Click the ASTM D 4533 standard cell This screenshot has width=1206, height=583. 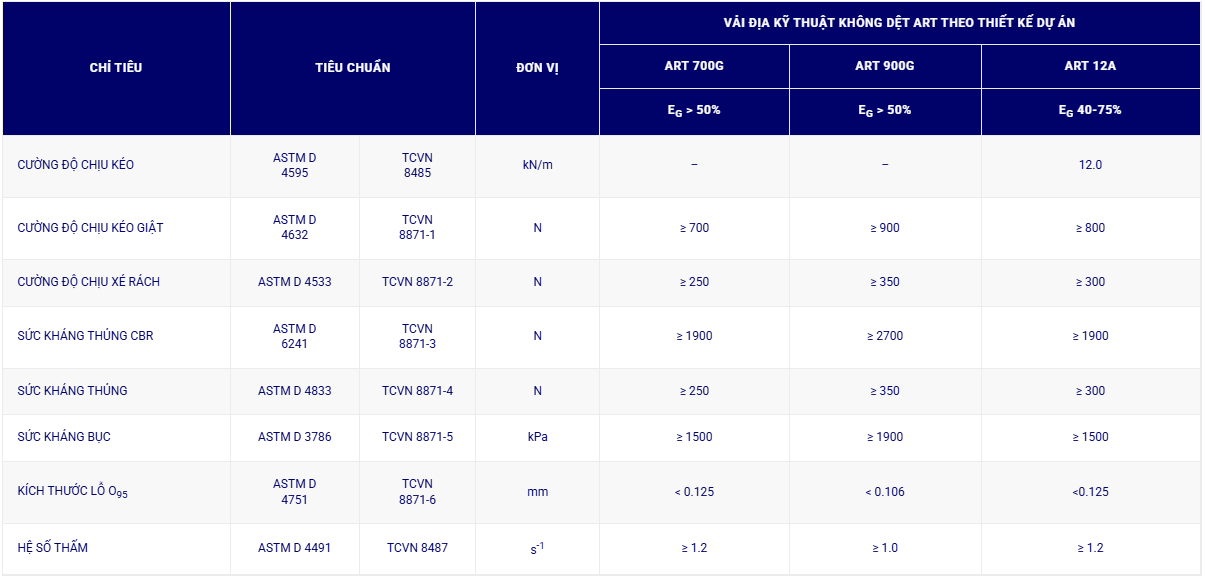point(294,282)
